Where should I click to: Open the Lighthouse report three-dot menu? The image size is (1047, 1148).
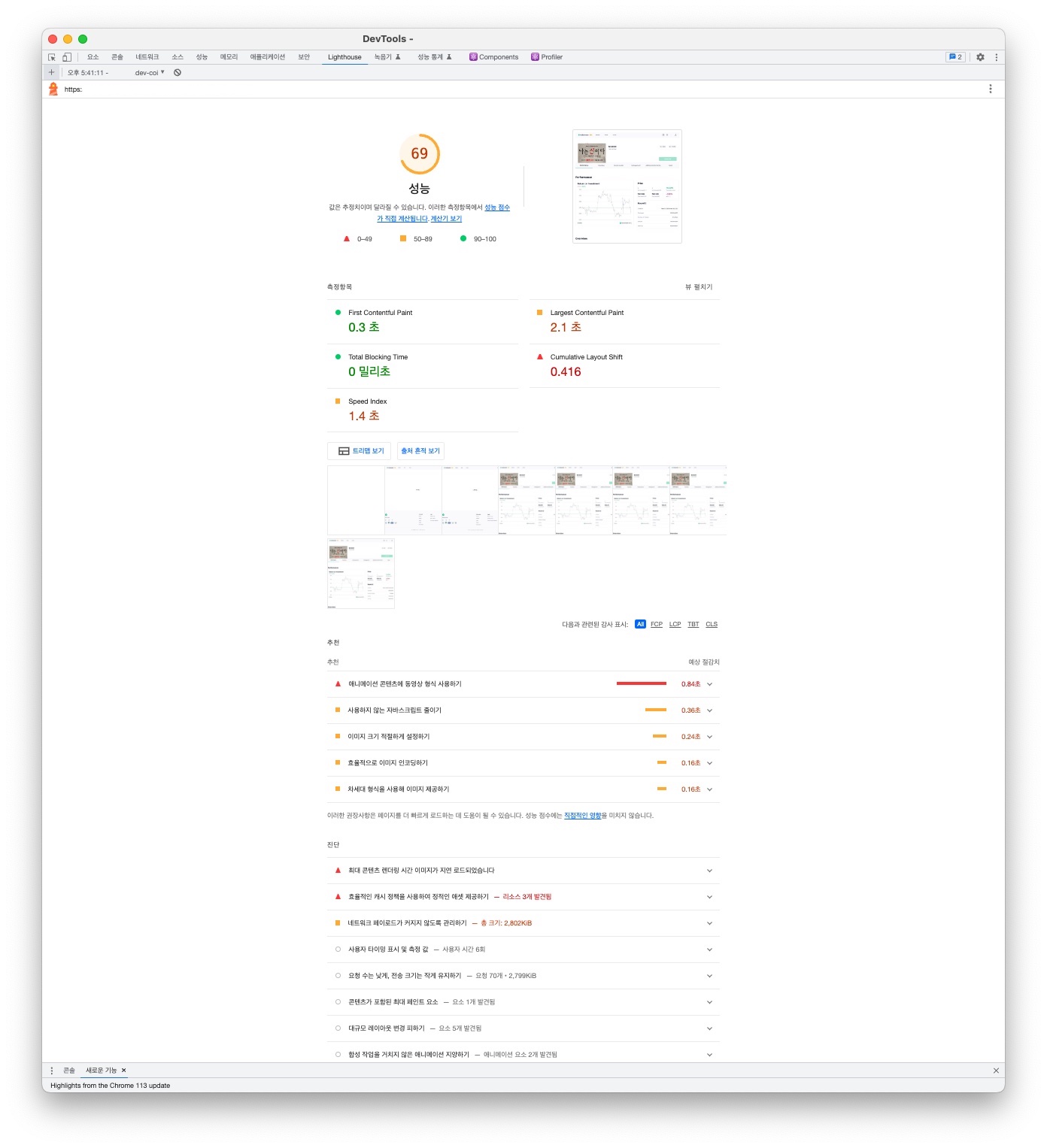tap(990, 89)
